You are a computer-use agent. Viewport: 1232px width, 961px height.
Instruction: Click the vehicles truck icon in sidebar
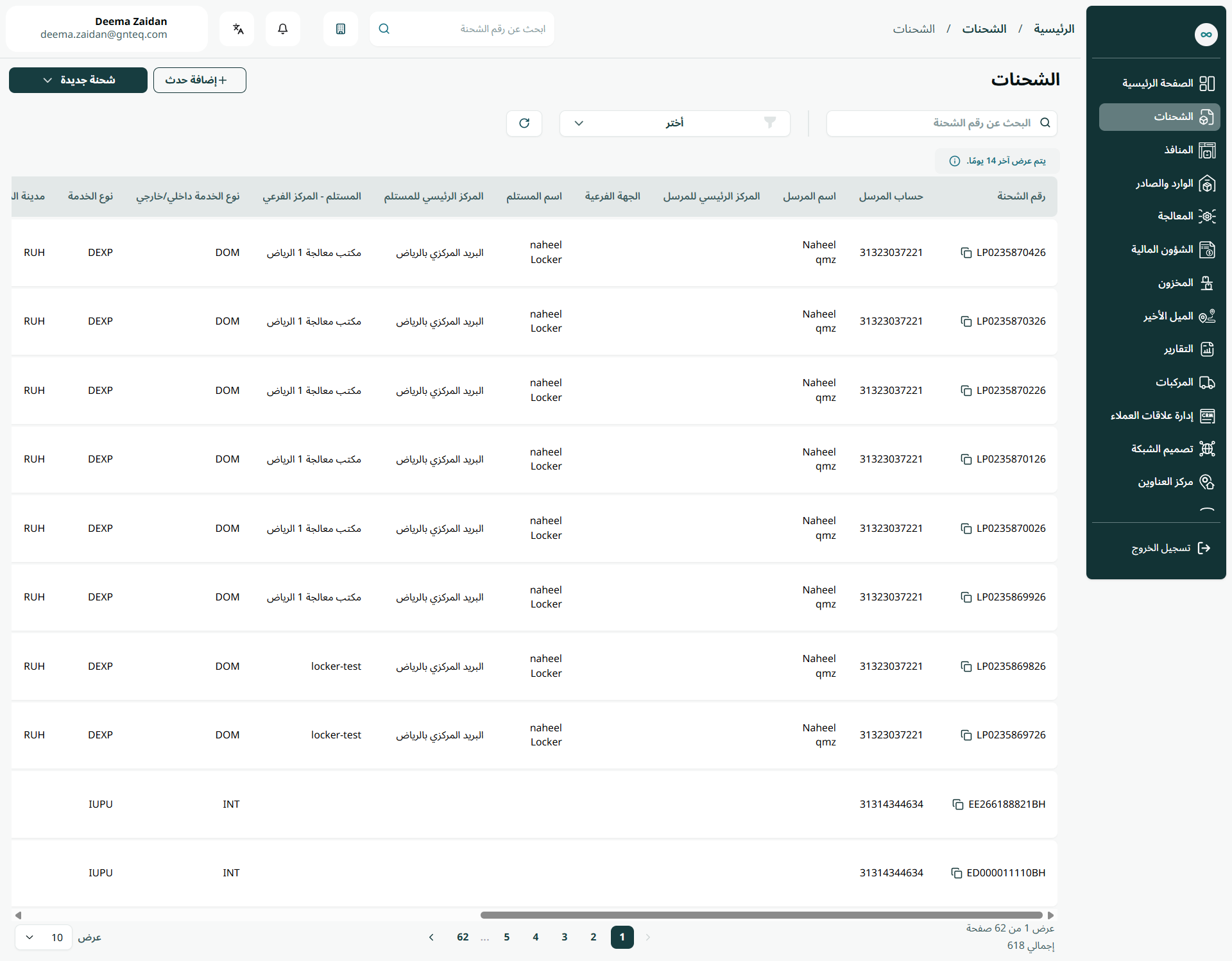(x=1207, y=382)
